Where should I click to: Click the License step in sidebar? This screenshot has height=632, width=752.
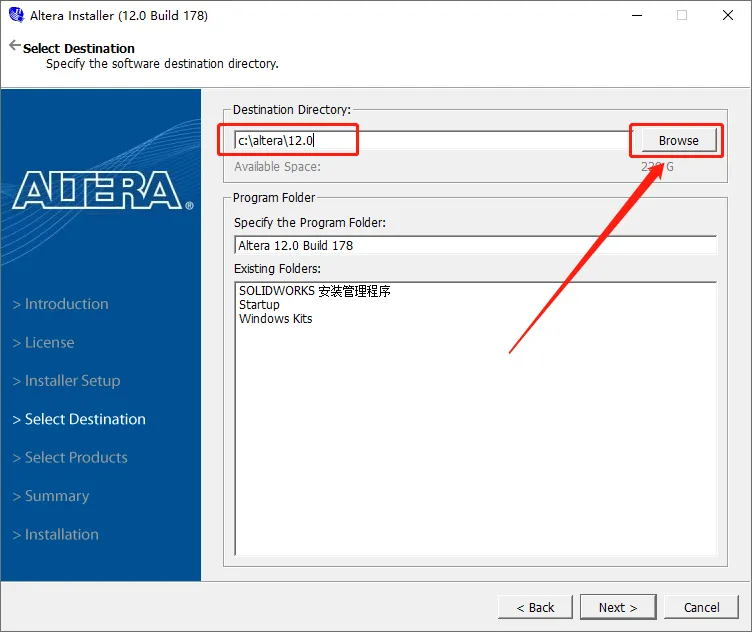(43, 342)
